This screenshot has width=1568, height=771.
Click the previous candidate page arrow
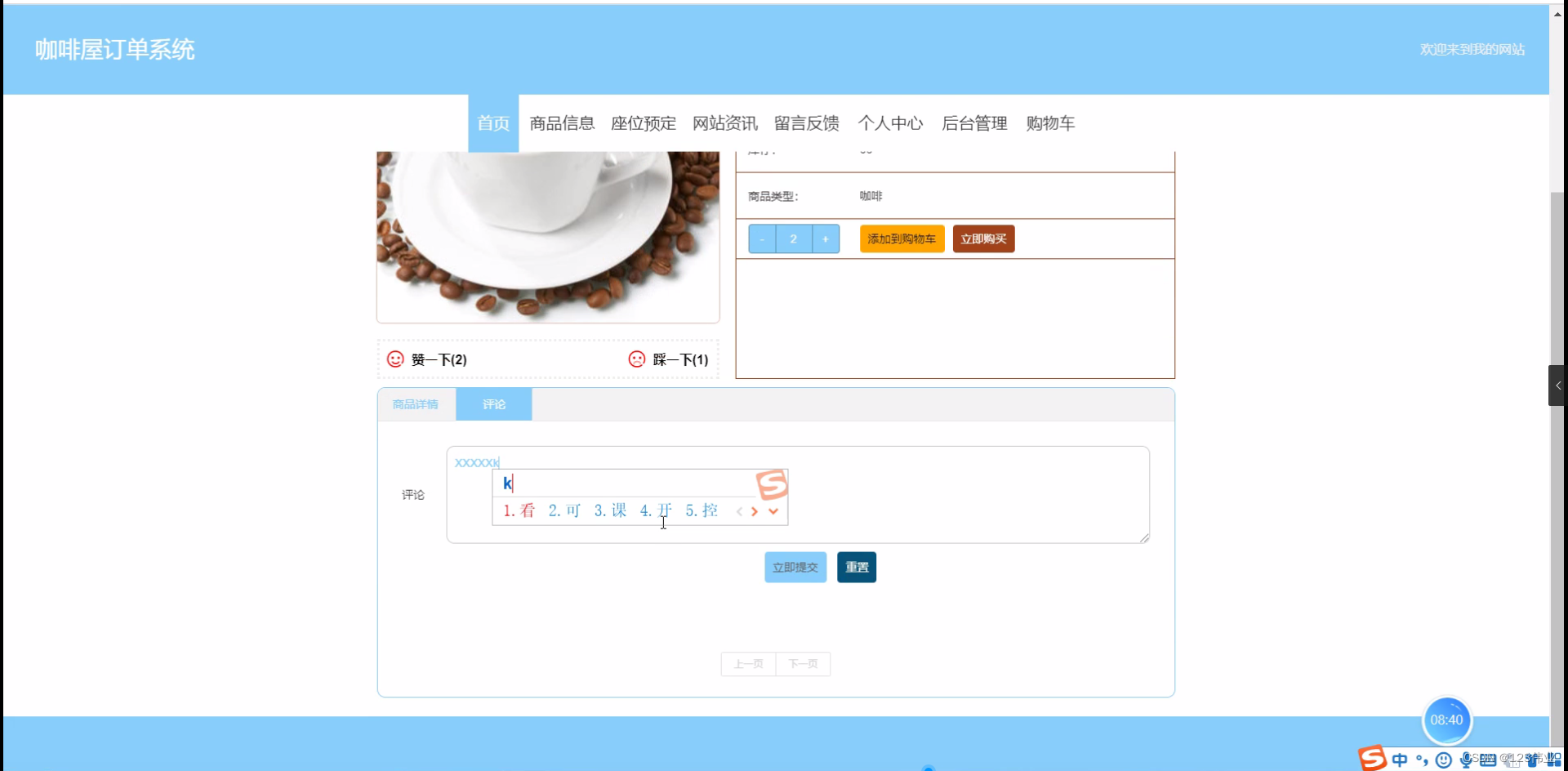click(x=739, y=510)
